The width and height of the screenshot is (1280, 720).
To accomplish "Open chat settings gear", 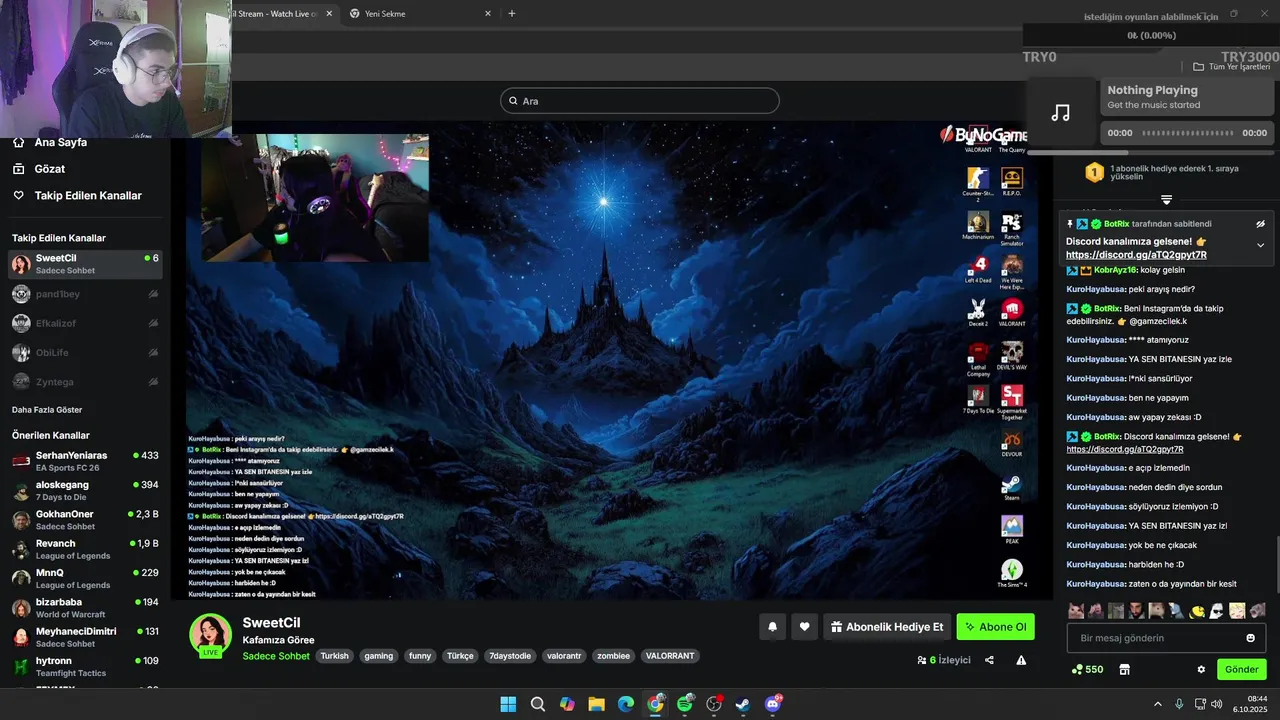I will tap(1201, 669).
